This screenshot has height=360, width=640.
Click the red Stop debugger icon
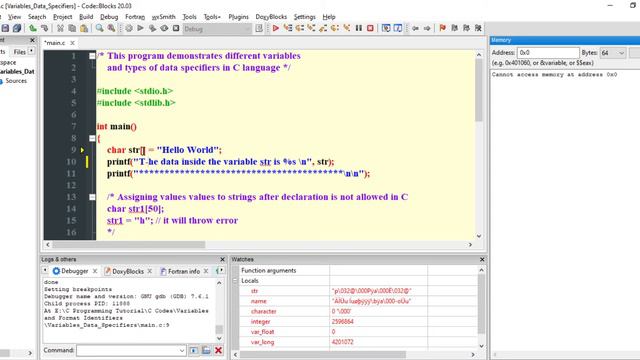pyautogui.click(x=370, y=28)
